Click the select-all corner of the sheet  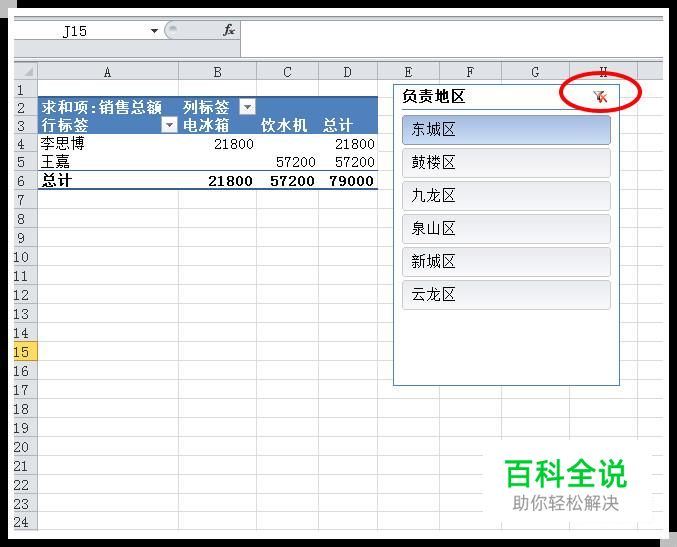pyautogui.click(x=26, y=71)
